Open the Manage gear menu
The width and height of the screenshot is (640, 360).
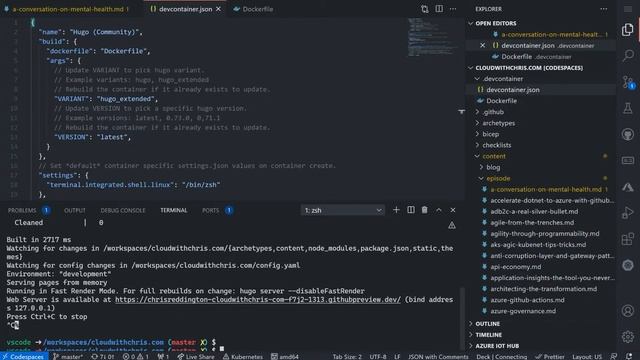[x=628, y=337]
